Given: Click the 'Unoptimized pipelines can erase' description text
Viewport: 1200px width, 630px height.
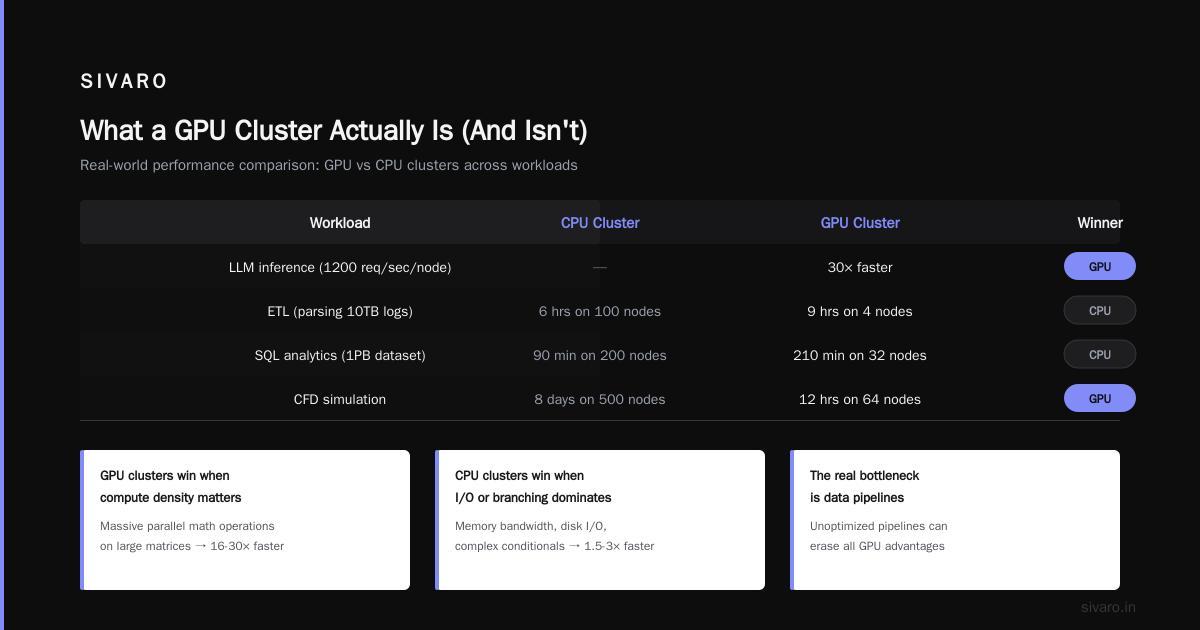Looking at the screenshot, I should pyautogui.click(x=879, y=536).
